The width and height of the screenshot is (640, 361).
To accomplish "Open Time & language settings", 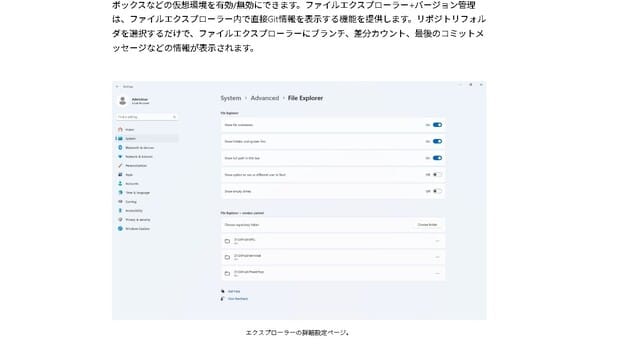I will click(134, 192).
